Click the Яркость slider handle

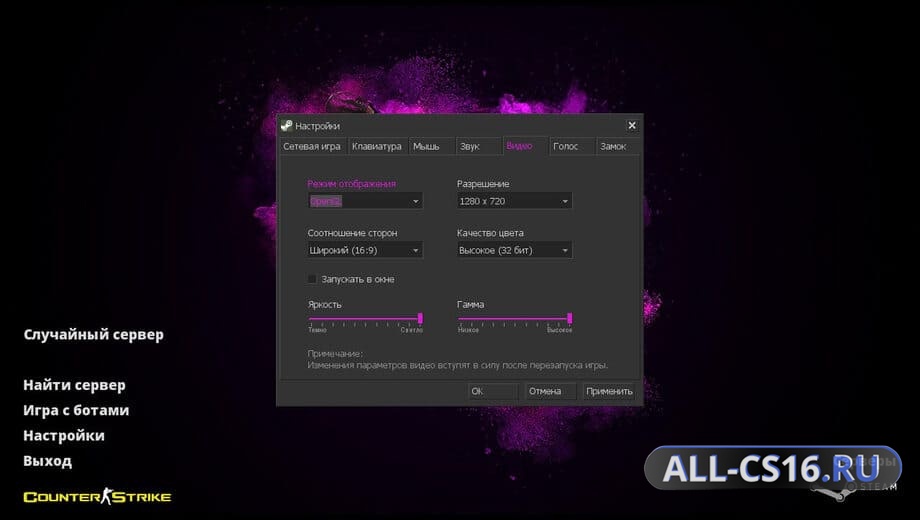[420, 318]
